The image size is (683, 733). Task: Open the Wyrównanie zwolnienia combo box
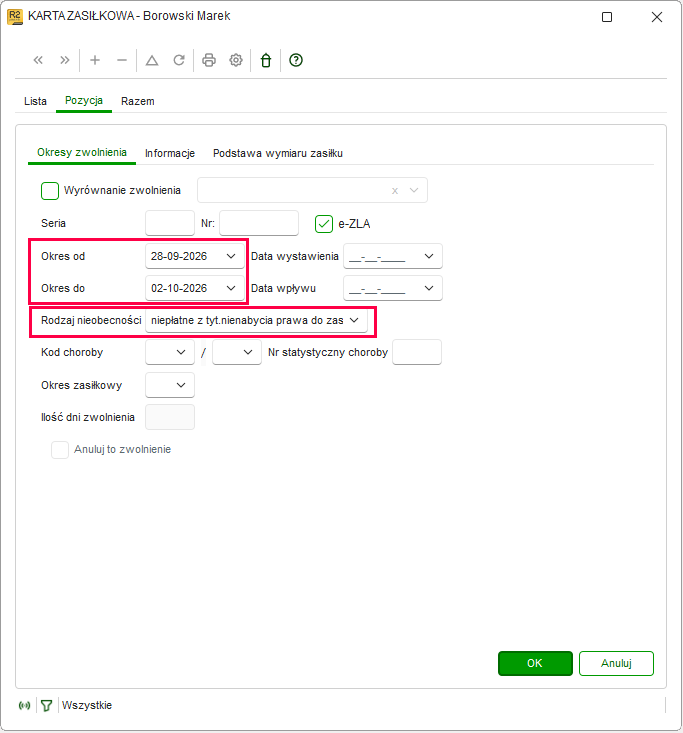click(x=312, y=190)
